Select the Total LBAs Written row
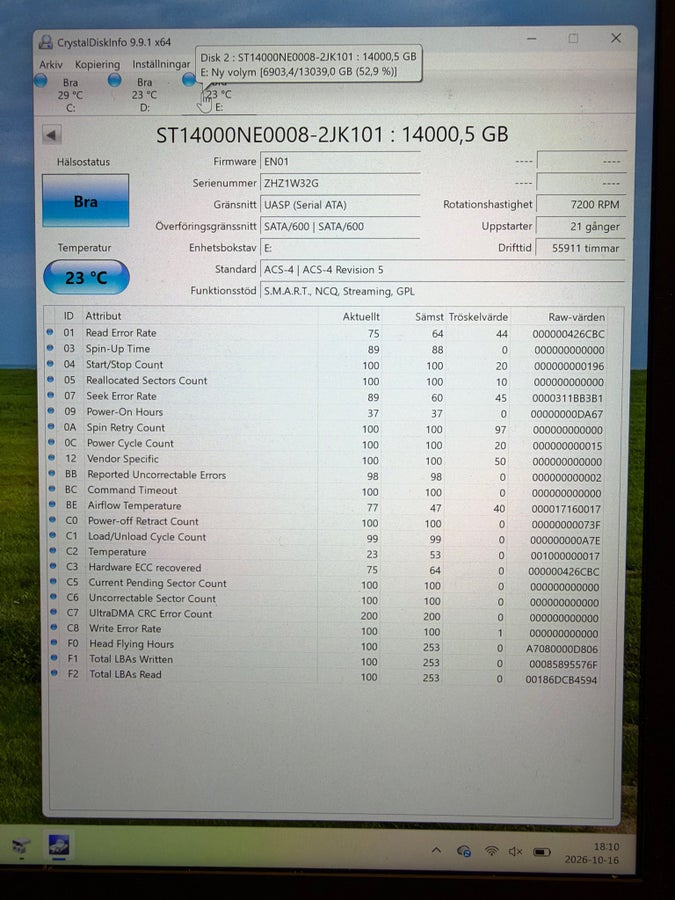The image size is (675, 900). tap(326, 663)
